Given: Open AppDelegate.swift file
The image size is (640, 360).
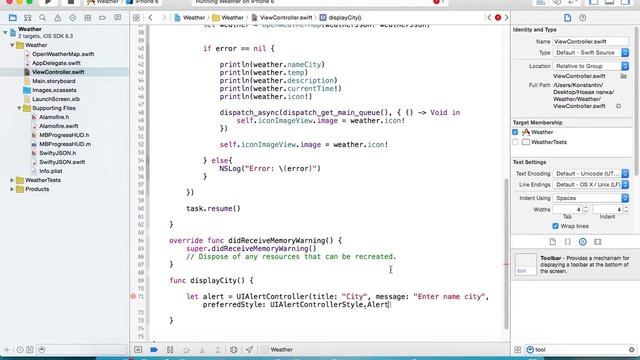Looking at the screenshot, I should point(56,63).
